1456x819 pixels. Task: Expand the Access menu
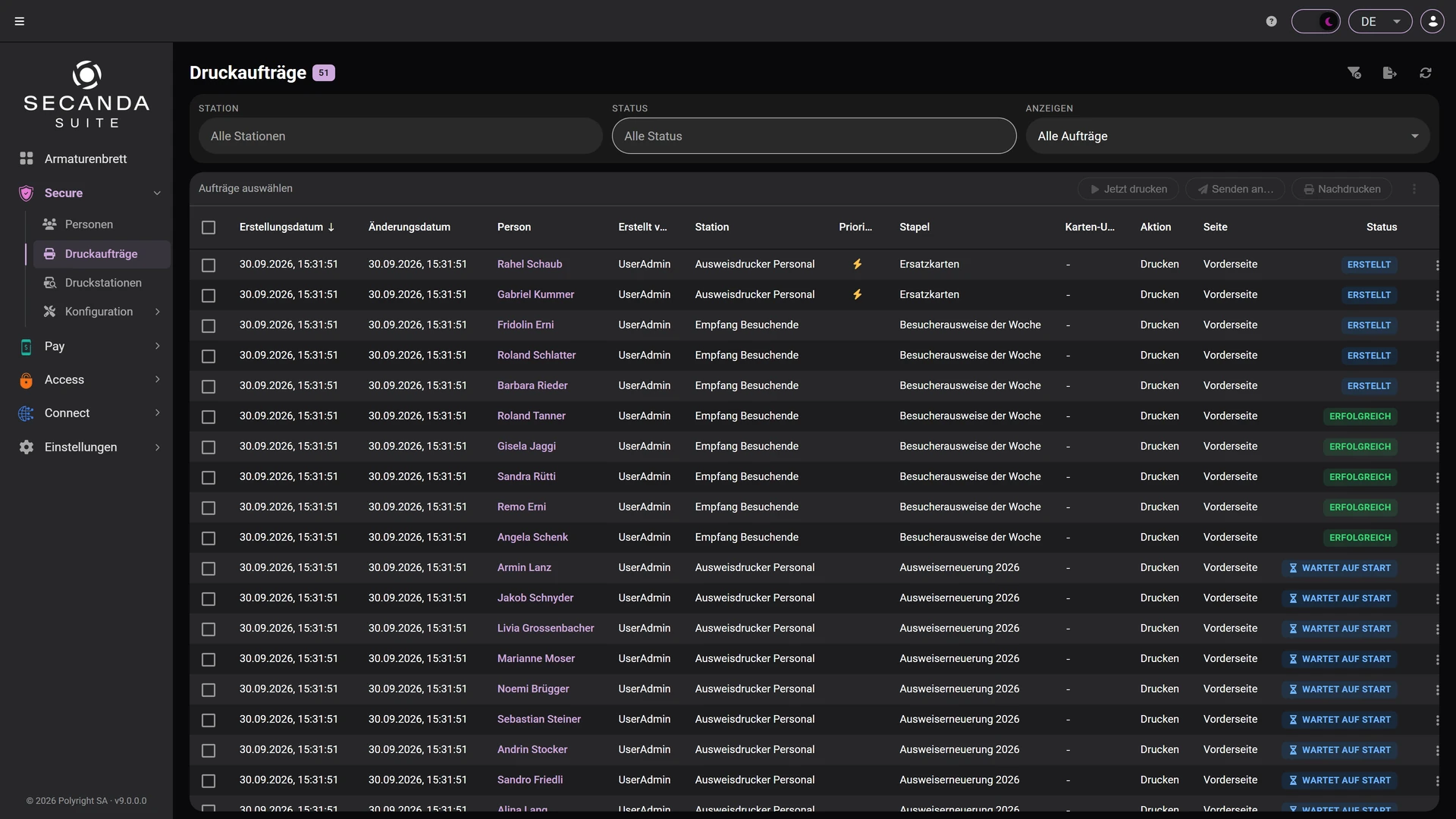[90, 379]
